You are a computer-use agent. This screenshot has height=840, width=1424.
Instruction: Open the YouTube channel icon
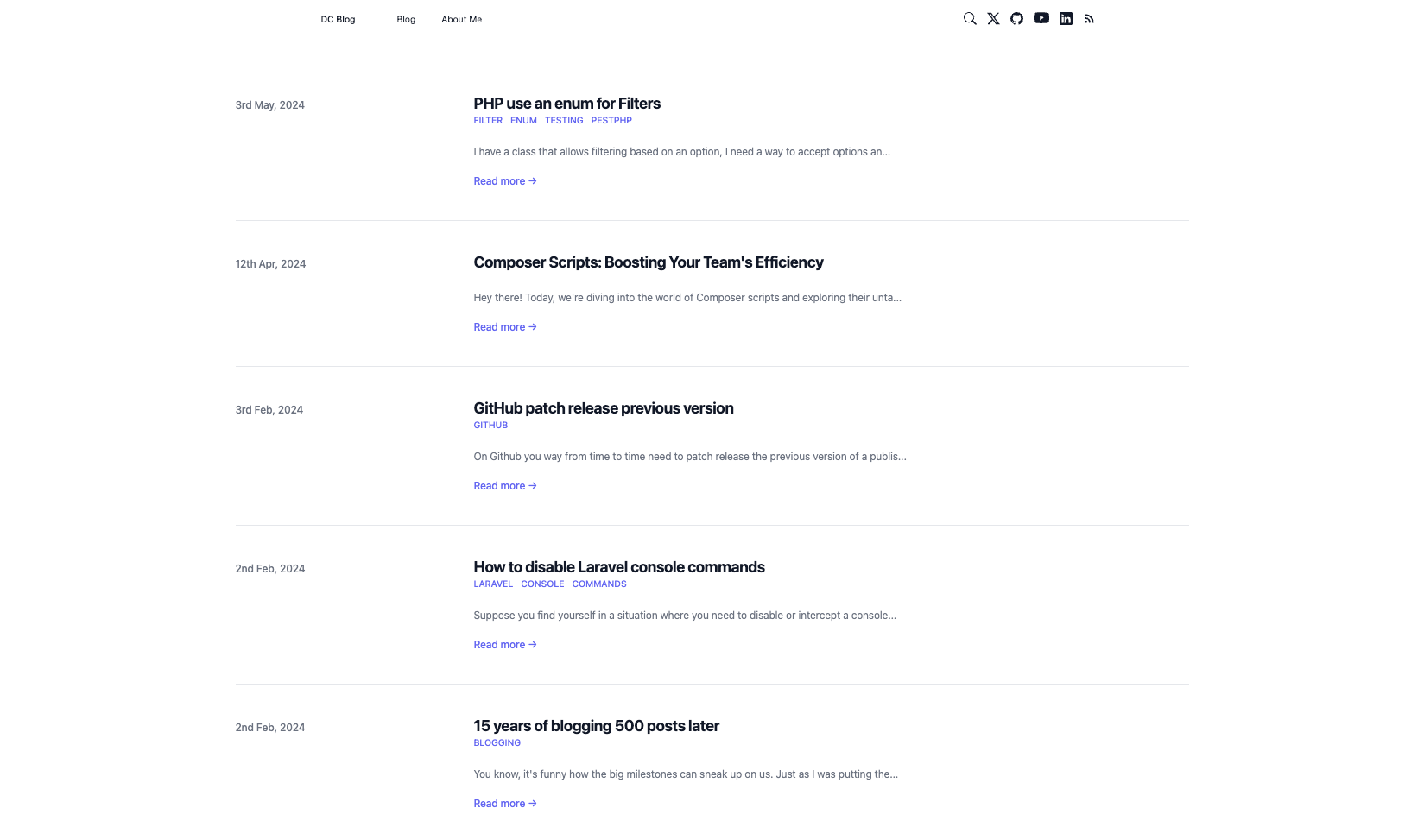[x=1041, y=18]
